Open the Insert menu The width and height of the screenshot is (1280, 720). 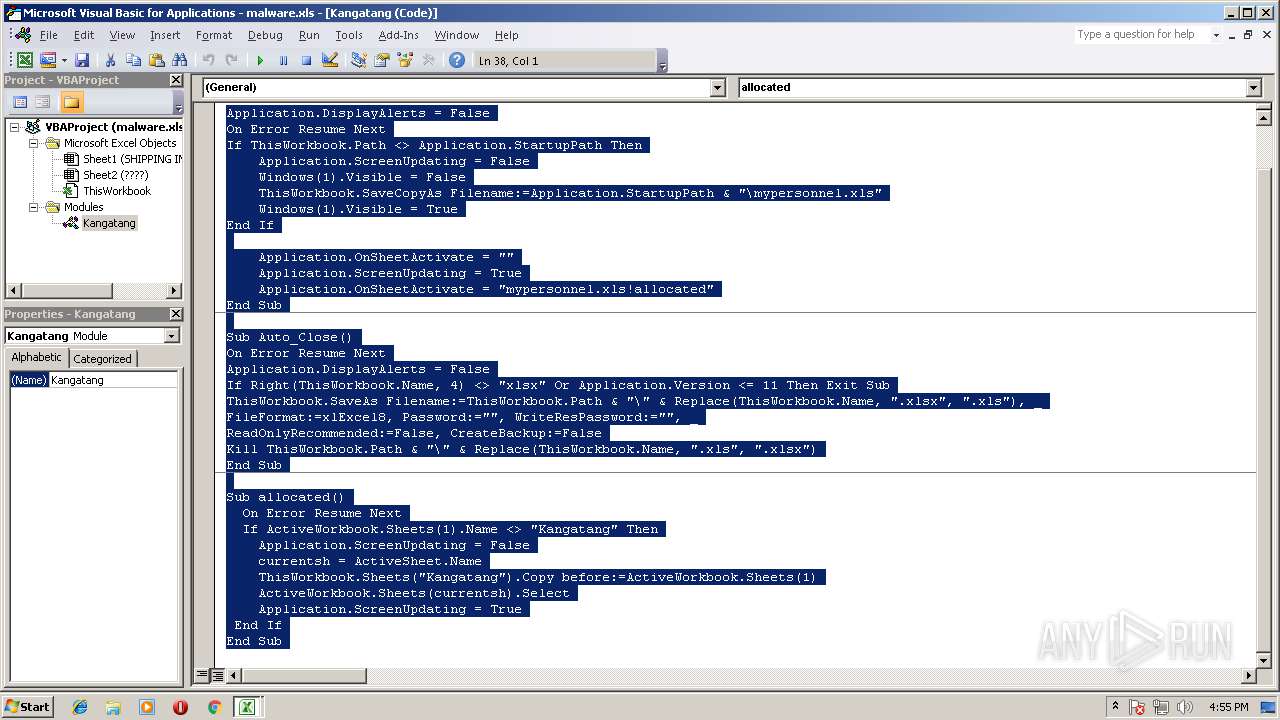click(165, 35)
